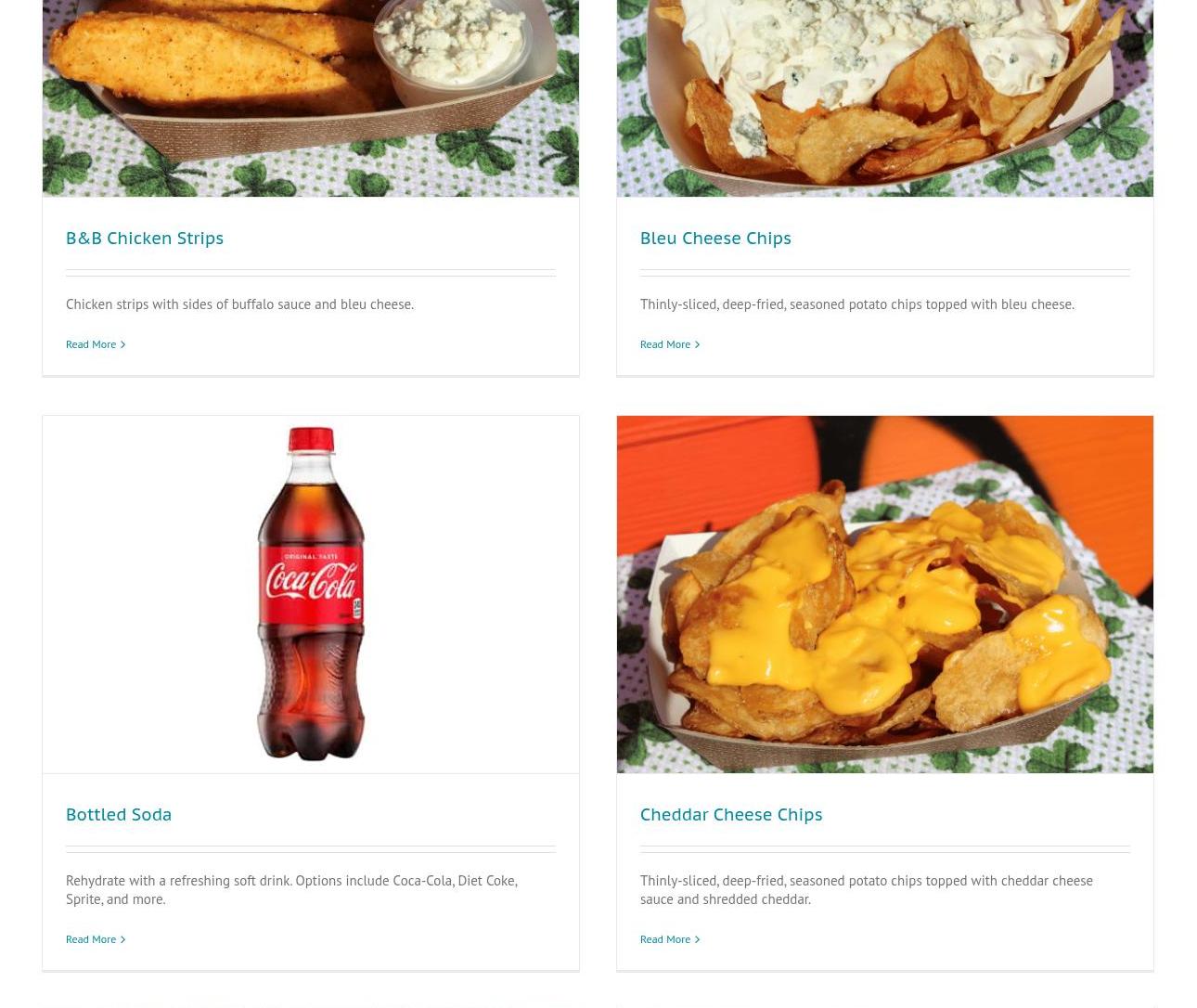Open the Bottled Soda title link
This screenshot has height=1008, width=1197.
[x=119, y=814]
